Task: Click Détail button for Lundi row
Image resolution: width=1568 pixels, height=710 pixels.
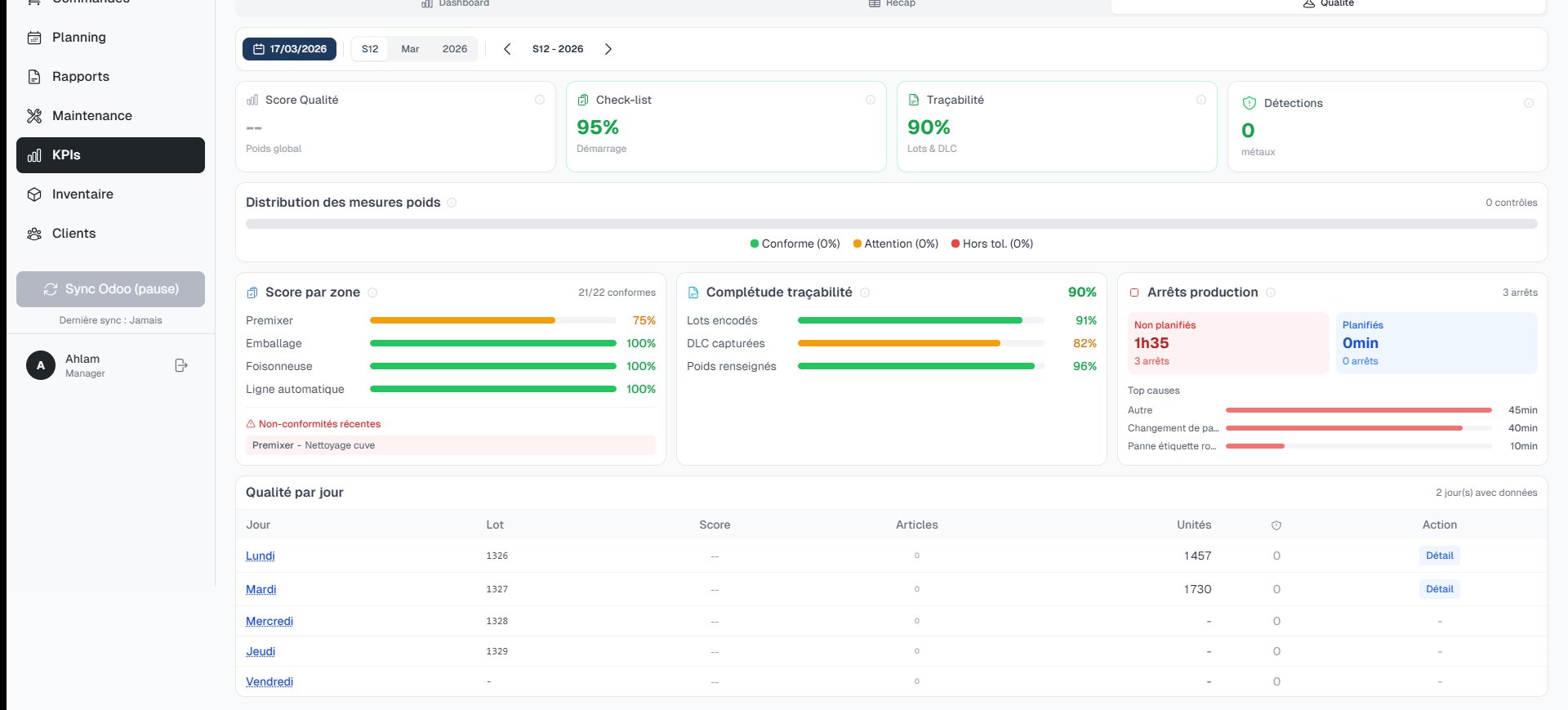Action: coord(1439,556)
